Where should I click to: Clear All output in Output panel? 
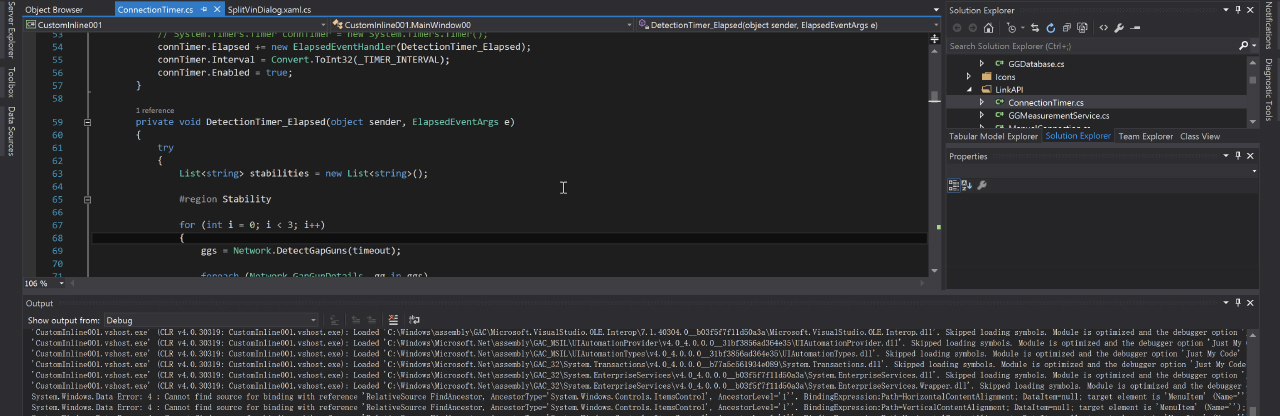[x=393, y=320]
